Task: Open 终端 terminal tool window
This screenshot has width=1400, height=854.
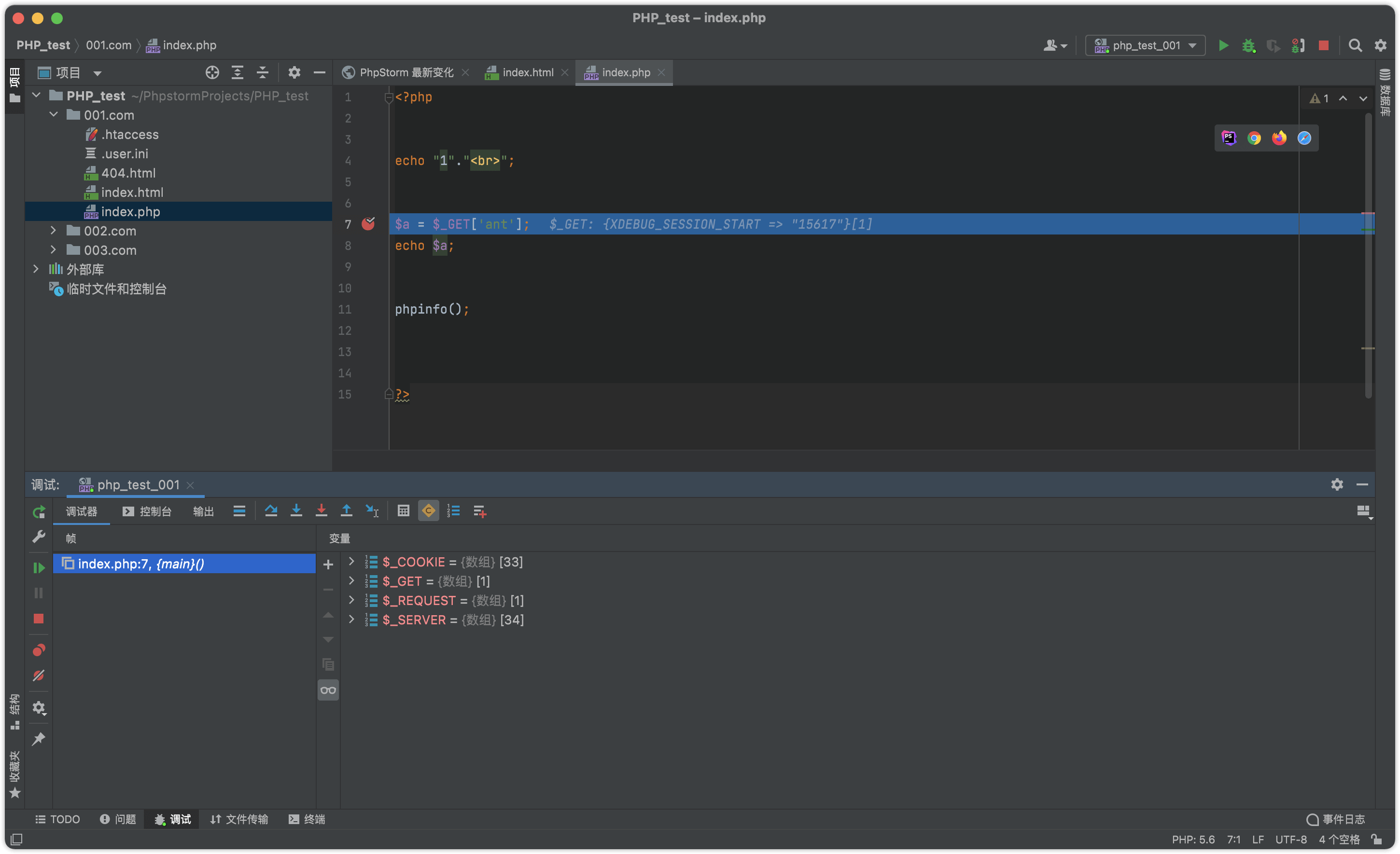Action: [307, 819]
